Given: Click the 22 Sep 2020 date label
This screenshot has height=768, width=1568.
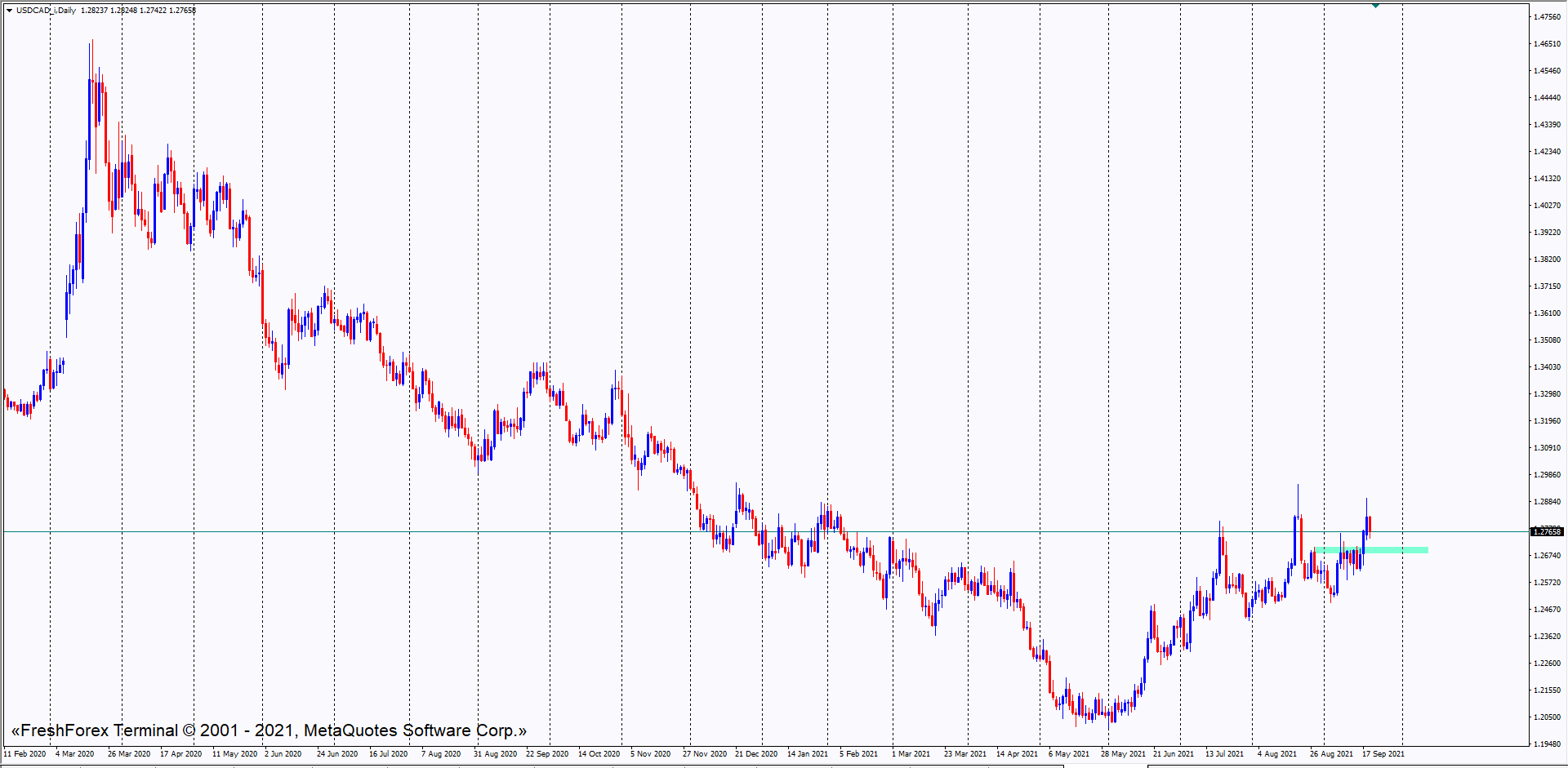Looking at the screenshot, I should tap(547, 754).
